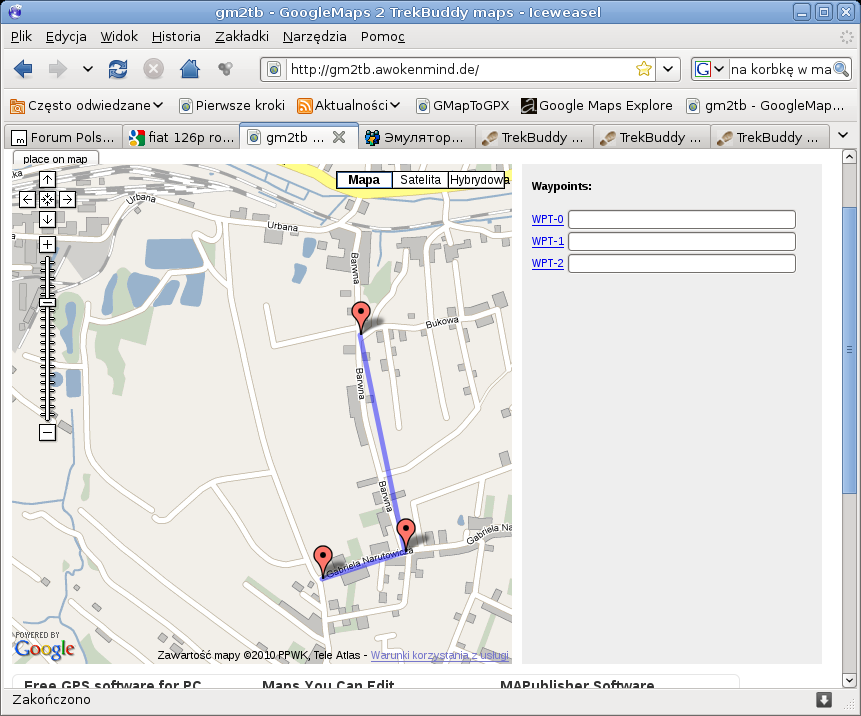Screen dimensions: 861x716
Task: Open the WPT-0 waypoint link
Action: point(547,219)
